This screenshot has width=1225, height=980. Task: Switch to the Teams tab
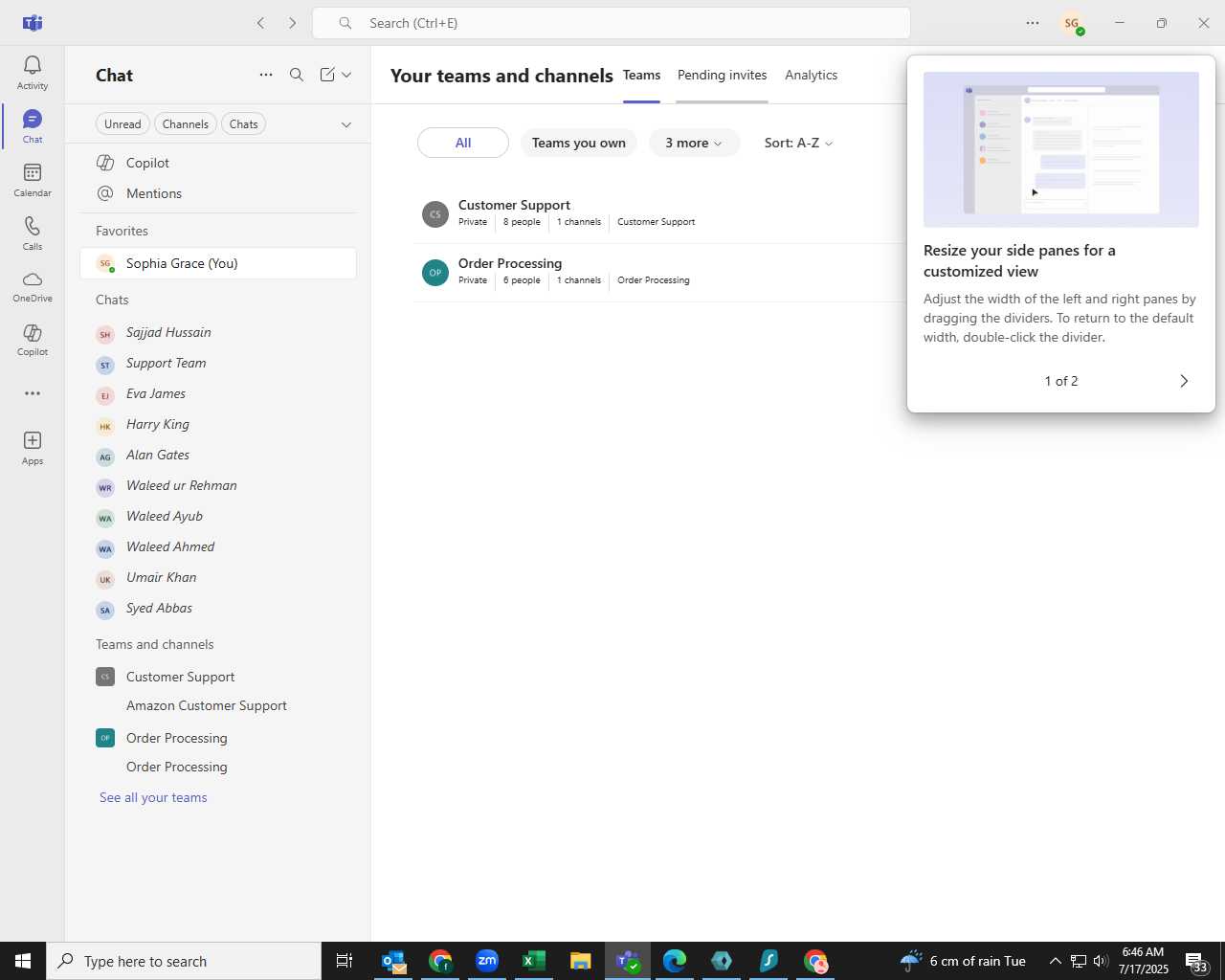(x=641, y=76)
